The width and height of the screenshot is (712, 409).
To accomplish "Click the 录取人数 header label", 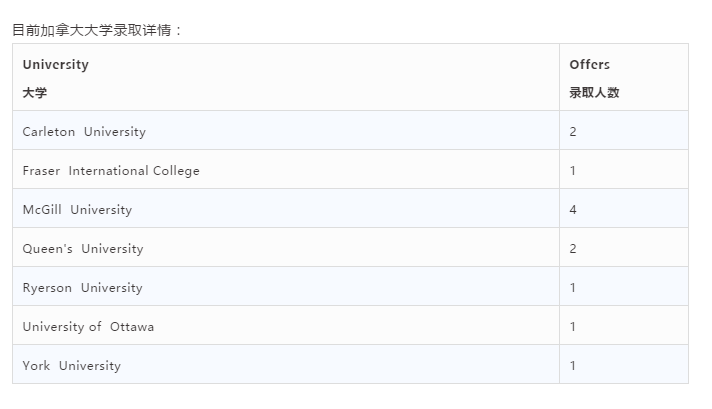I will point(594,93).
